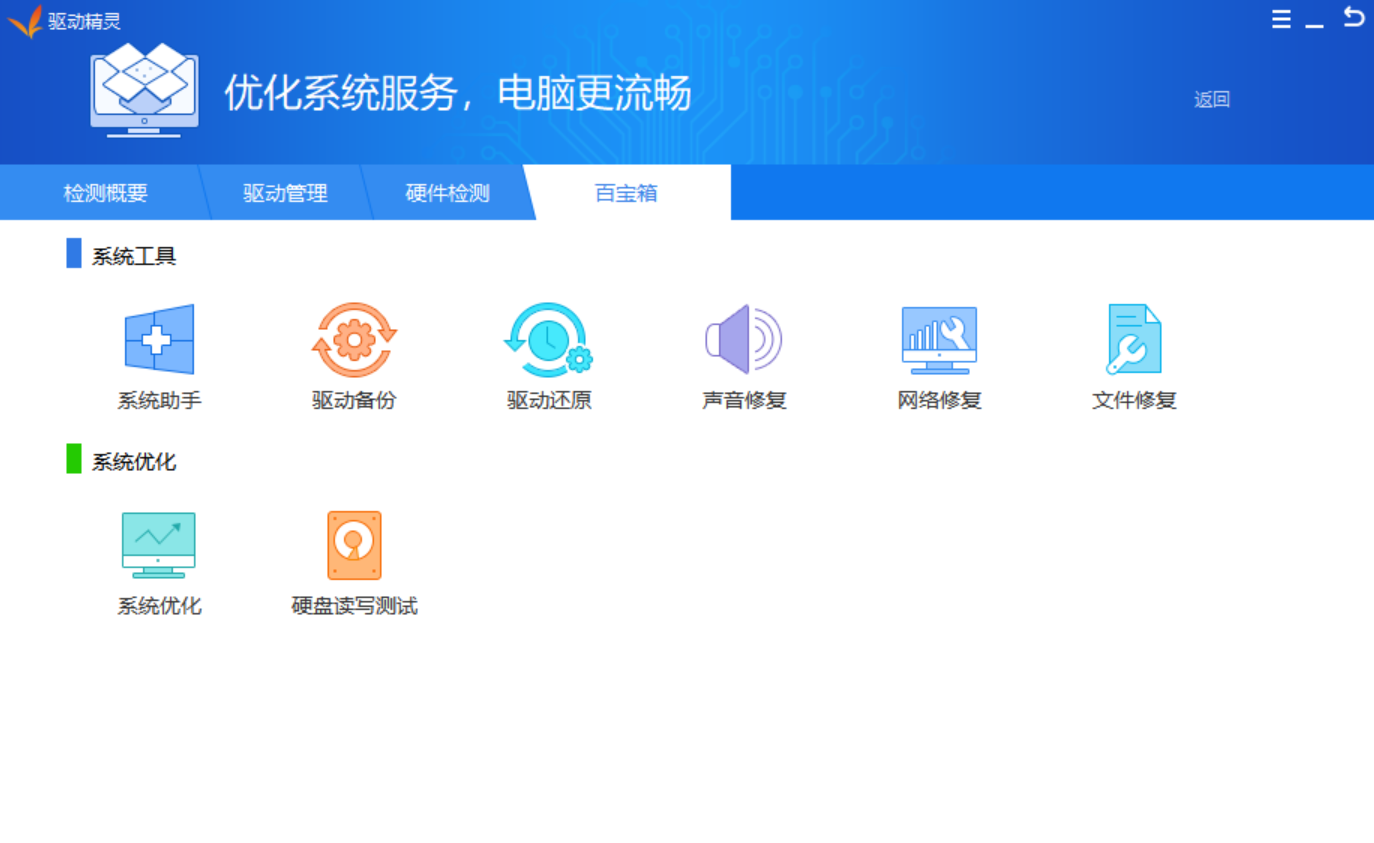1374x843 pixels.
Task: Launch the 文件修复 document icon
Action: [1134, 339]
